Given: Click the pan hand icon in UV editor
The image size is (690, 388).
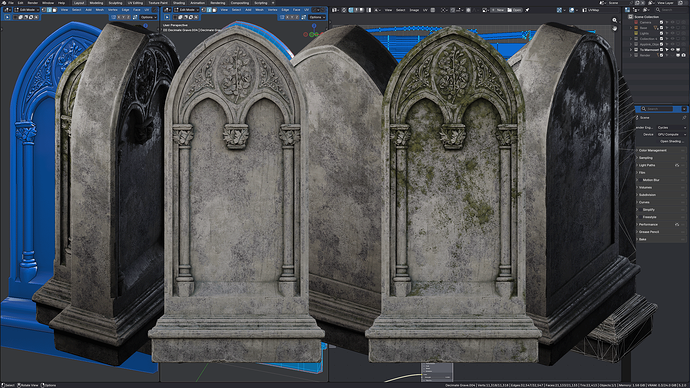Looking at the screenshot, I should click(615, 28).
